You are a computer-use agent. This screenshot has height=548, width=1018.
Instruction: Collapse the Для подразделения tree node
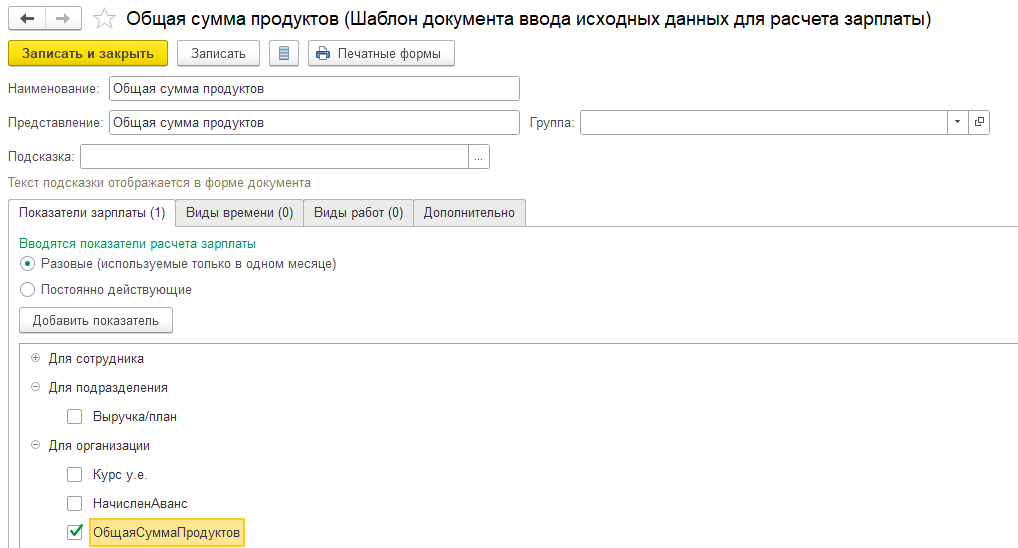pos(36,387)
